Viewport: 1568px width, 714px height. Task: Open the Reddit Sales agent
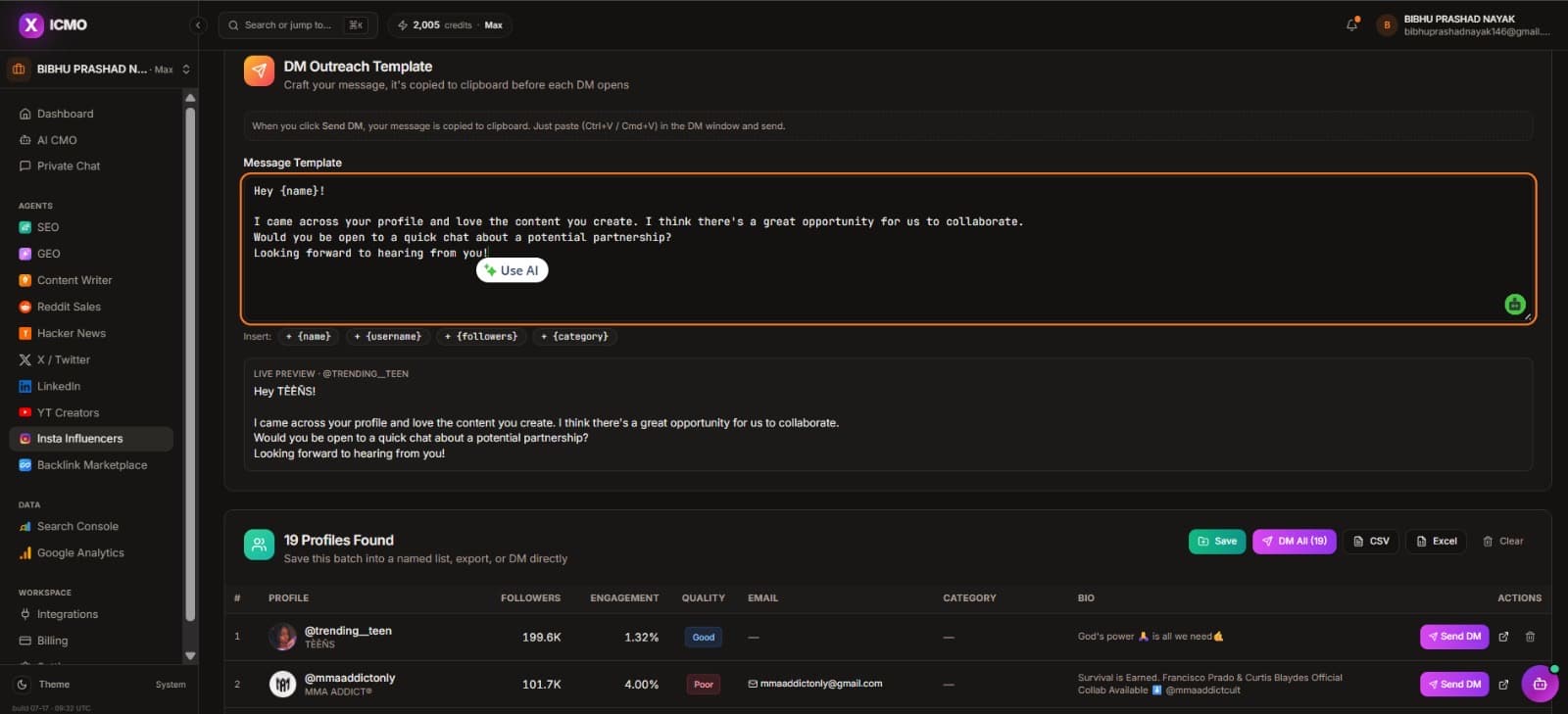pyautogui.click(x=69, y=307)
